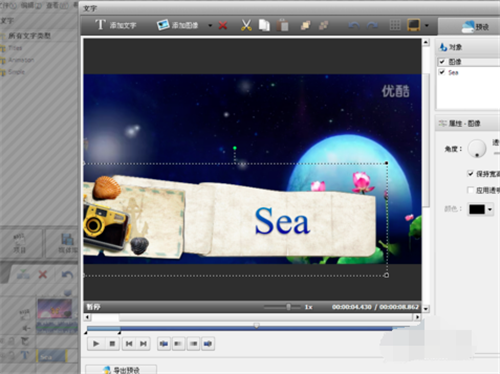The height and width of the screenshot is (374, 500).
Task: Toggle the Keep aspect ratio (保持宽高) checkbox
Action: [470, 173]
